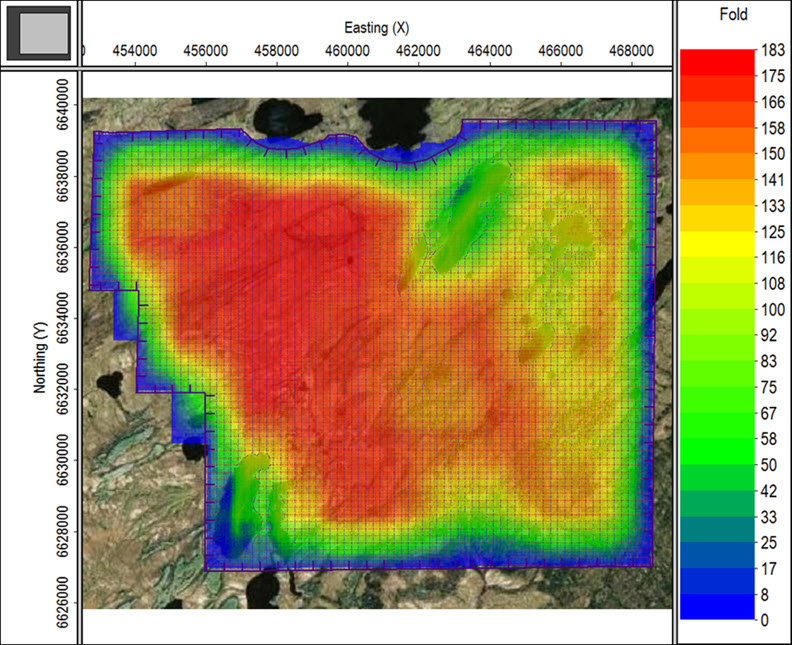The height and width of the screenshot is (645, 792).
Task: Click the Fold legend title
Action: click(x=733, y=15)
